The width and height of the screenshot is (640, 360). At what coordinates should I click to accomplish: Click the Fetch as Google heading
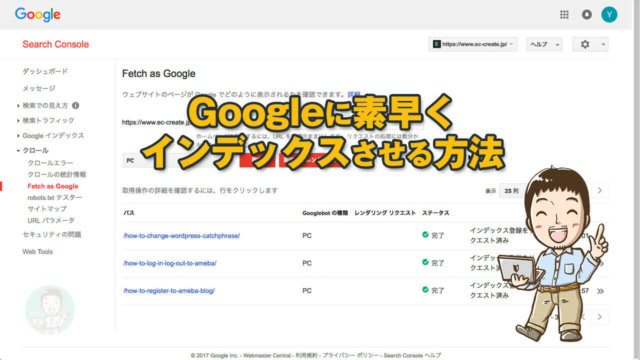(159, 73)
